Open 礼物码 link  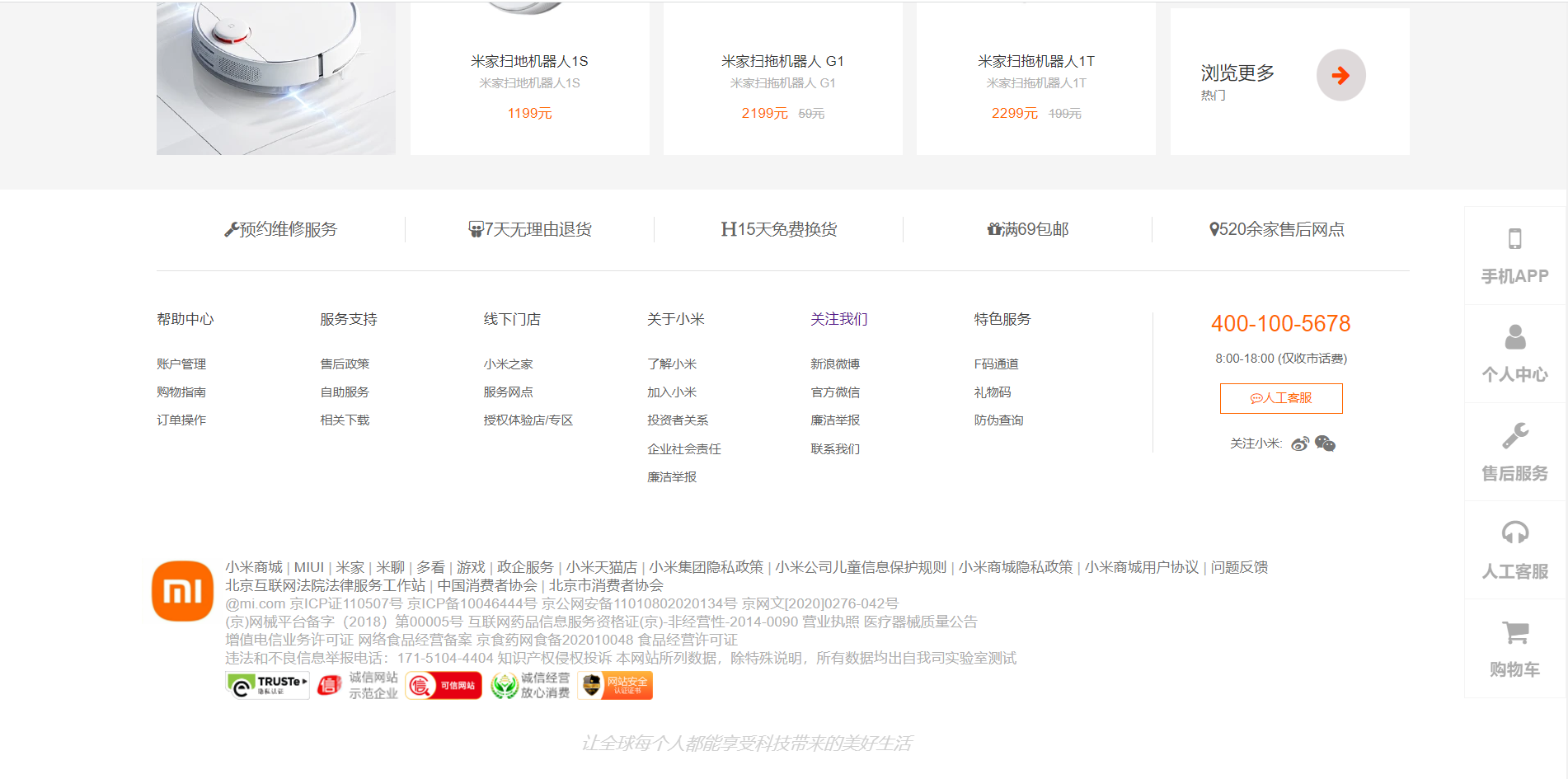[x=993, y=392]
